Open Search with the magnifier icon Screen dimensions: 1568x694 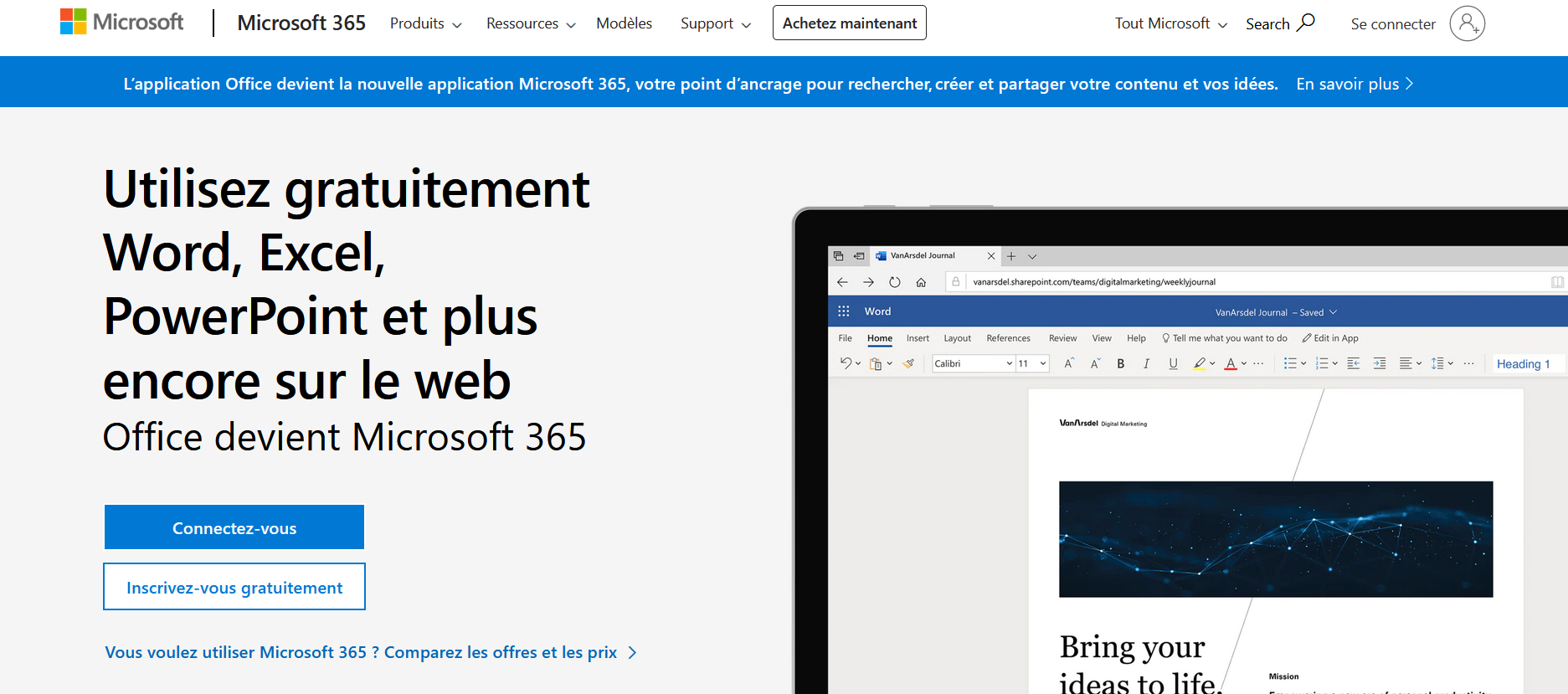coord(1280,23)
